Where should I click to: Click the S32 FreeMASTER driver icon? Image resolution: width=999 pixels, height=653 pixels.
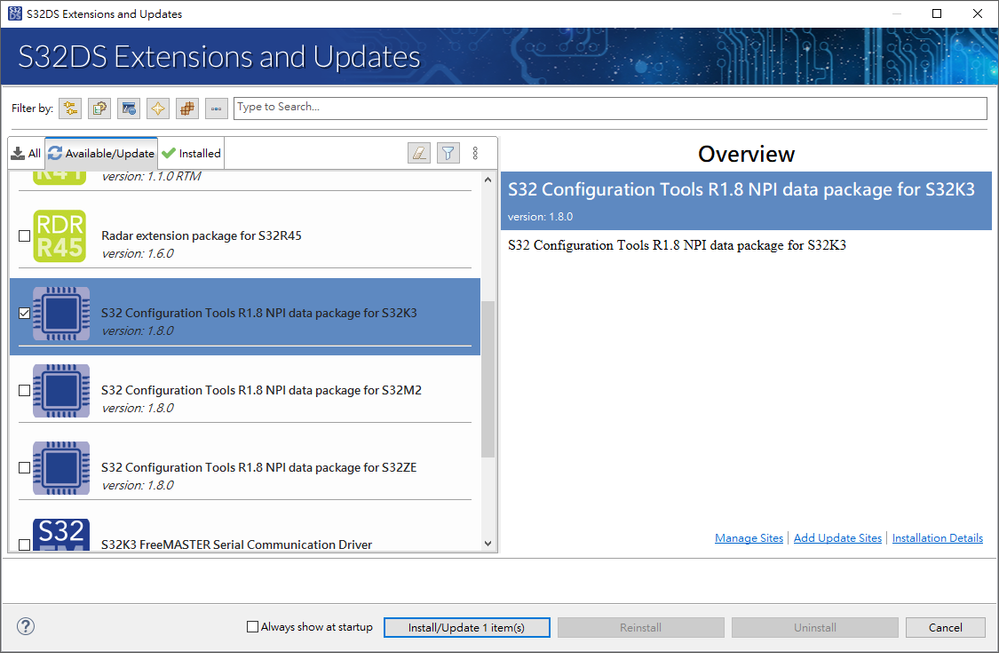point(61,535)
